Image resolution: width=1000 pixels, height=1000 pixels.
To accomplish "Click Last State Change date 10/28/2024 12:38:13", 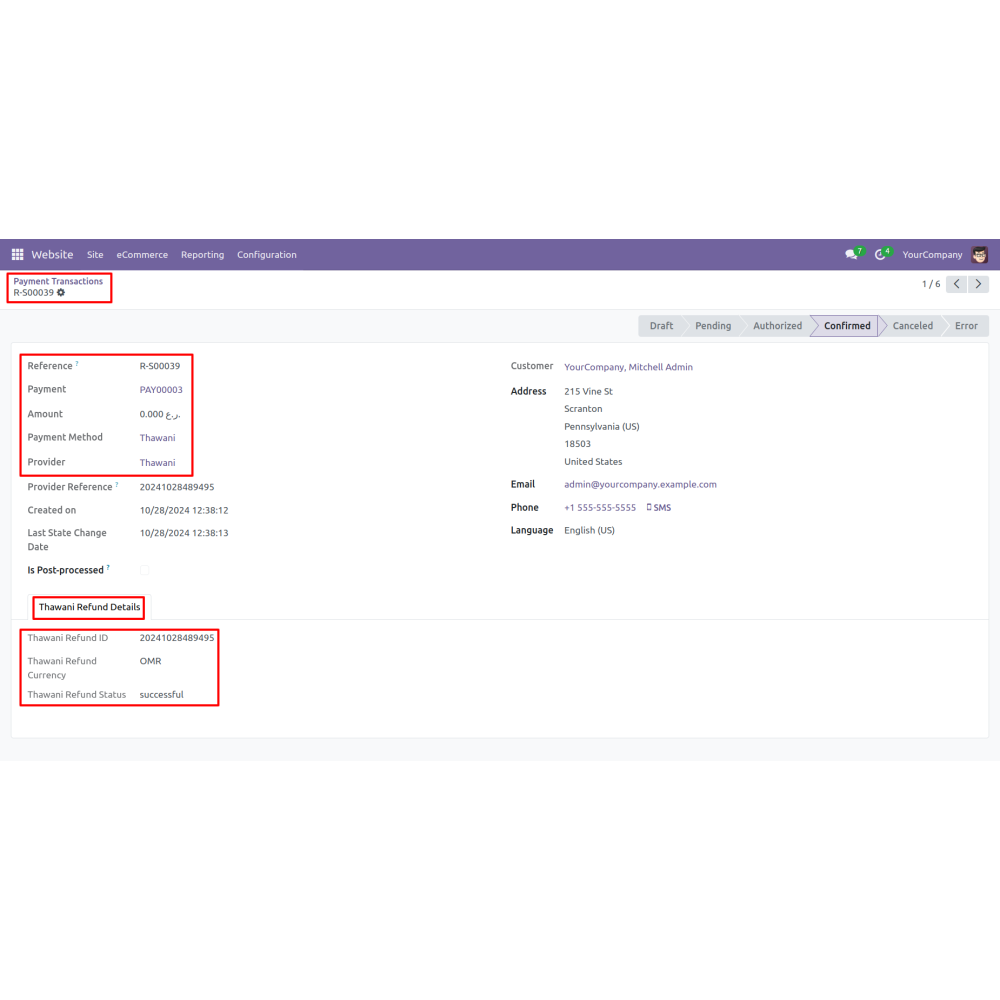I will [184, 533].
